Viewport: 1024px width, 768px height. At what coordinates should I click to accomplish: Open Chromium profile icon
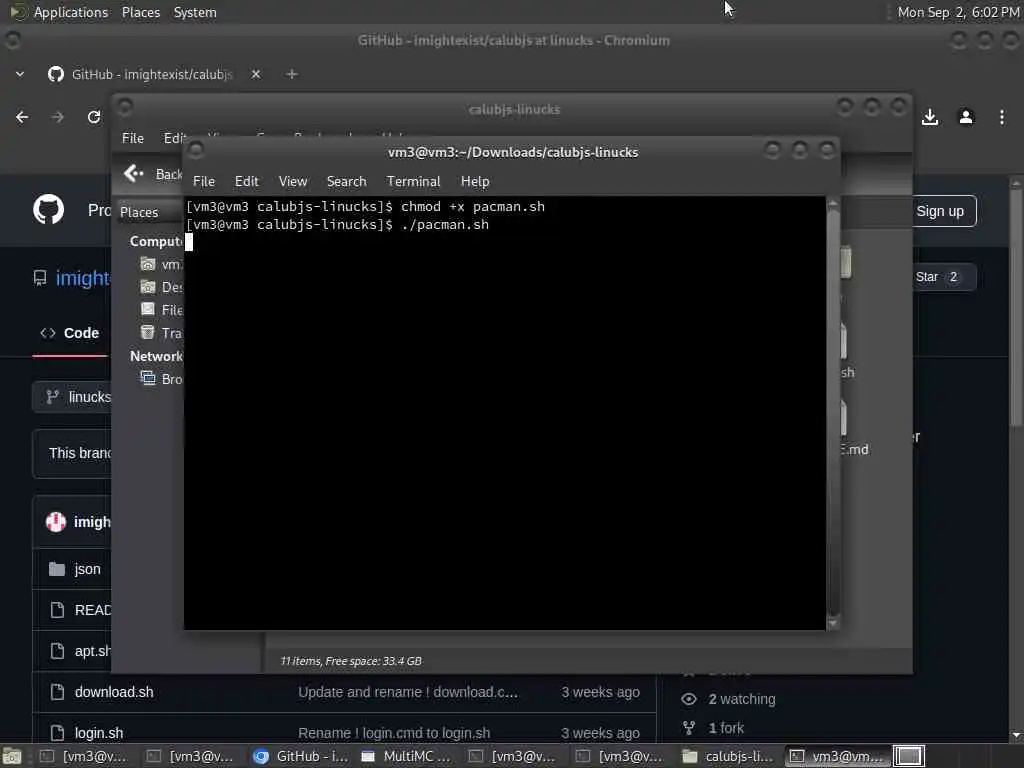pyautogui.click(x=965, y=117)
